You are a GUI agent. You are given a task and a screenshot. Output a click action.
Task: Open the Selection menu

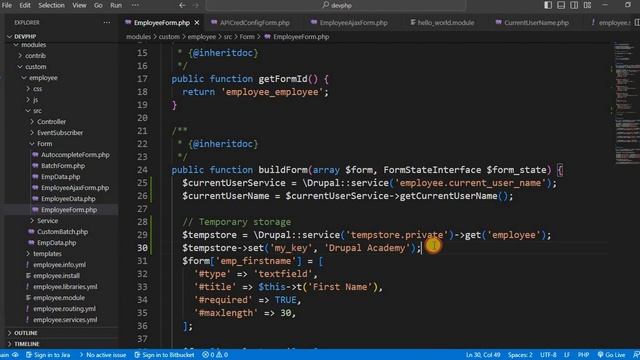click(x=51, y=5)
